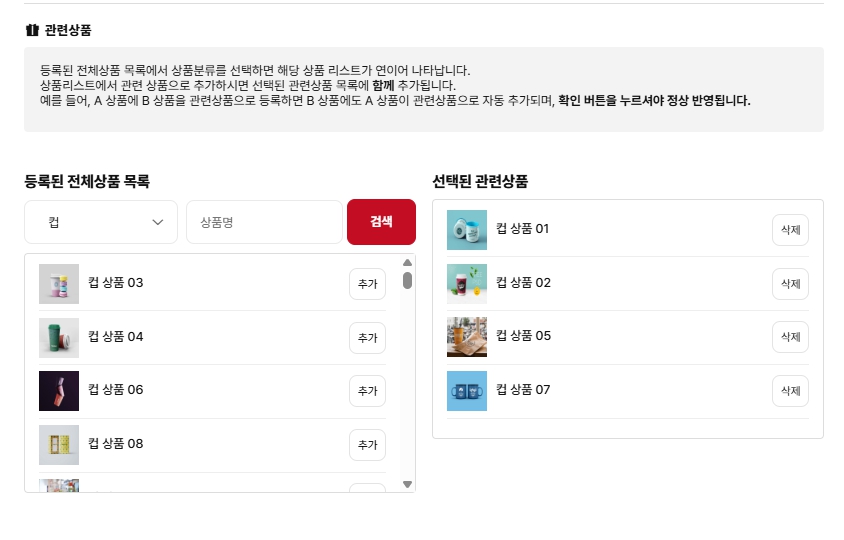The width and height of the screenshot is (844, 540).
Task: Remove 컵 상품 07 from selected list
Action: [790, 391]
